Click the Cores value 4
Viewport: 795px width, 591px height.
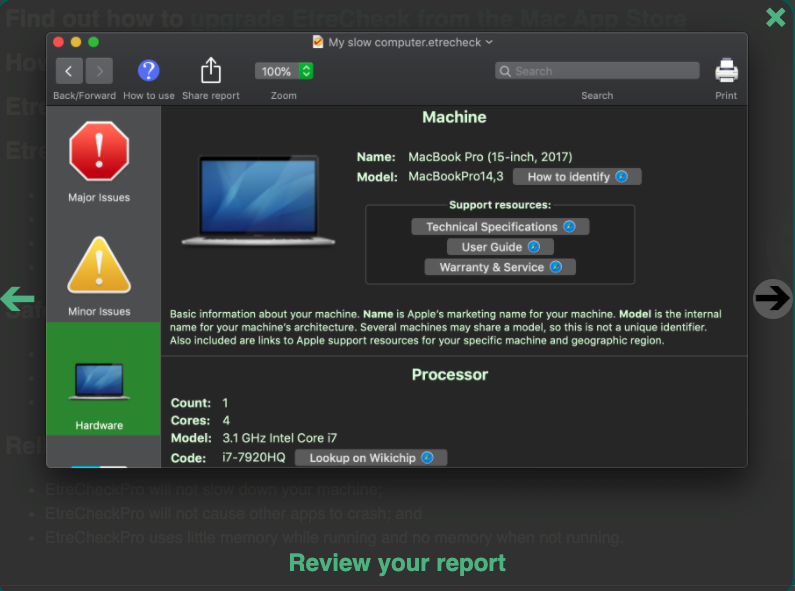[226, 420]
